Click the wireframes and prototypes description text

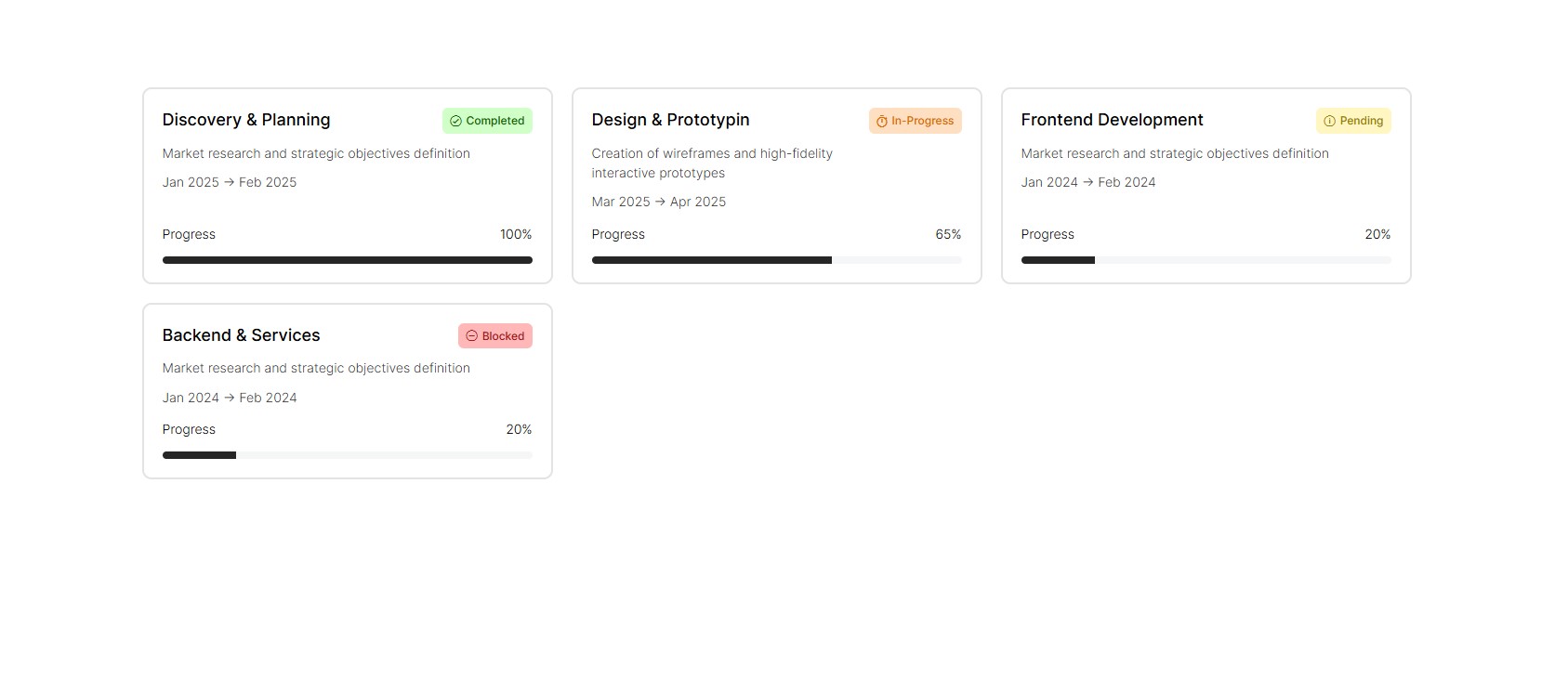point(712,163)
